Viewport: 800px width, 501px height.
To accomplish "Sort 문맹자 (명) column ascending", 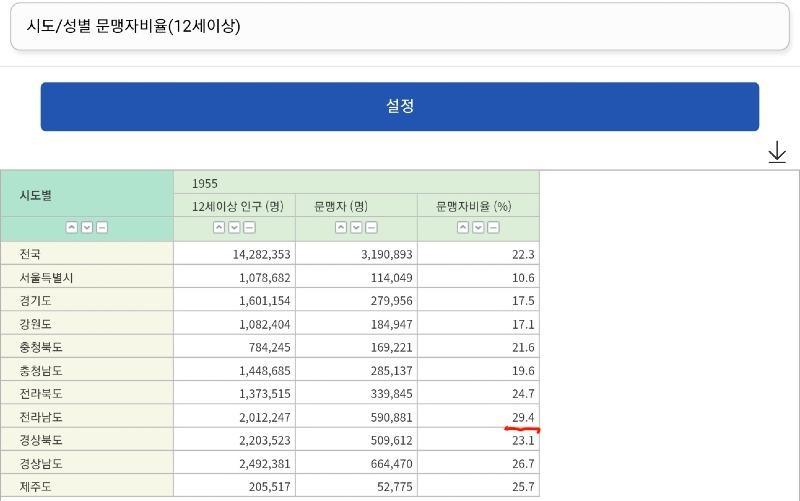I will (x=341, y=228).
